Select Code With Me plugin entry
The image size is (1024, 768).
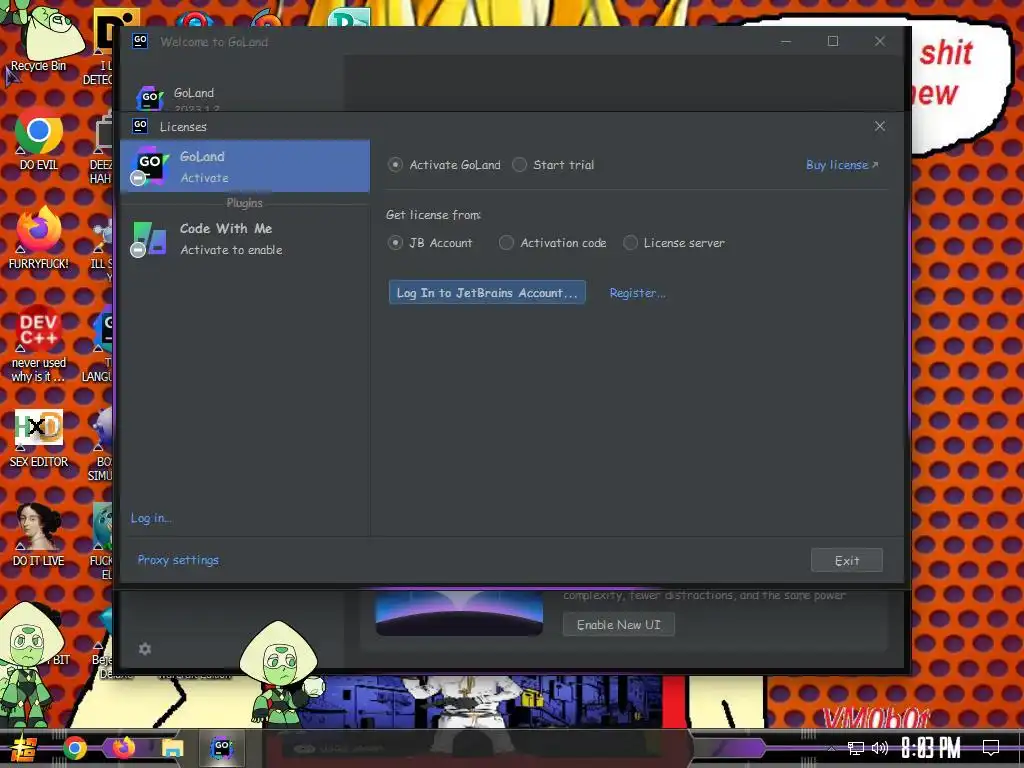[245, 238]
